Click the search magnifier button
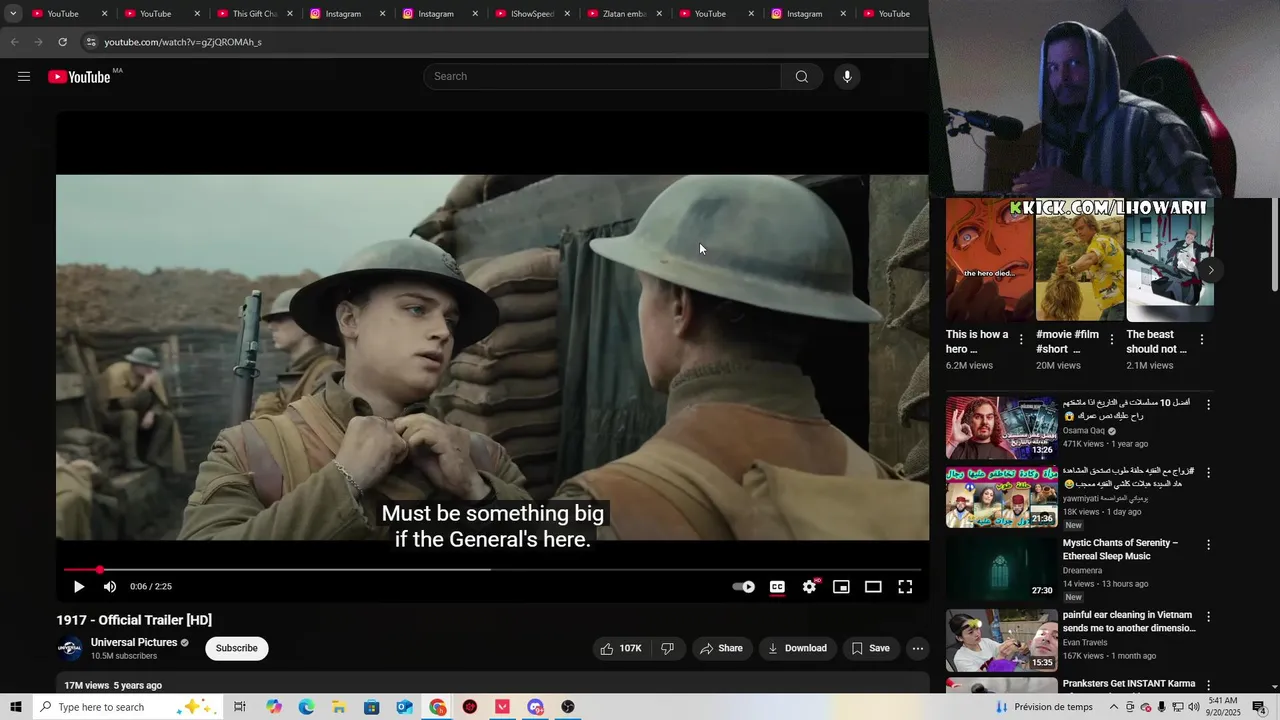This screenshot has height=720, width=1280. point(801,76)
